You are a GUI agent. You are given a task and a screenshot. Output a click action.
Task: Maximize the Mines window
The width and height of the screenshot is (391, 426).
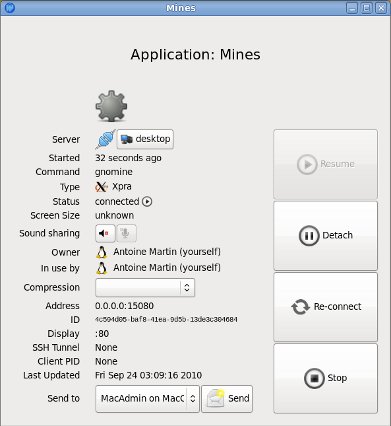366,8
